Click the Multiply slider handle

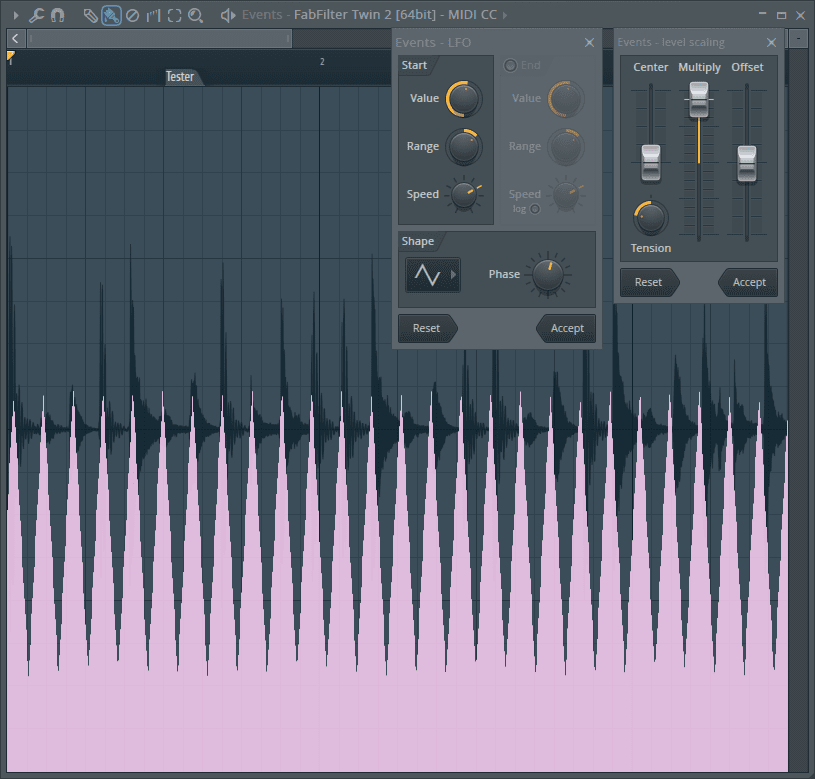(698, 99)
